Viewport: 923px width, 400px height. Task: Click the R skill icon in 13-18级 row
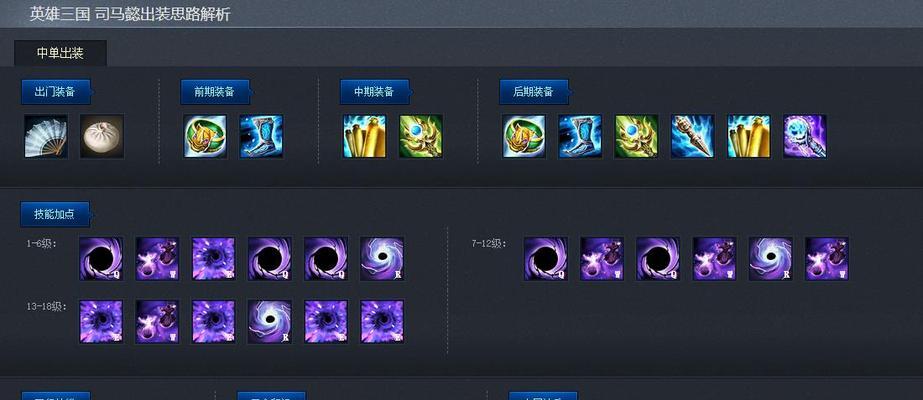click(270, 322)
